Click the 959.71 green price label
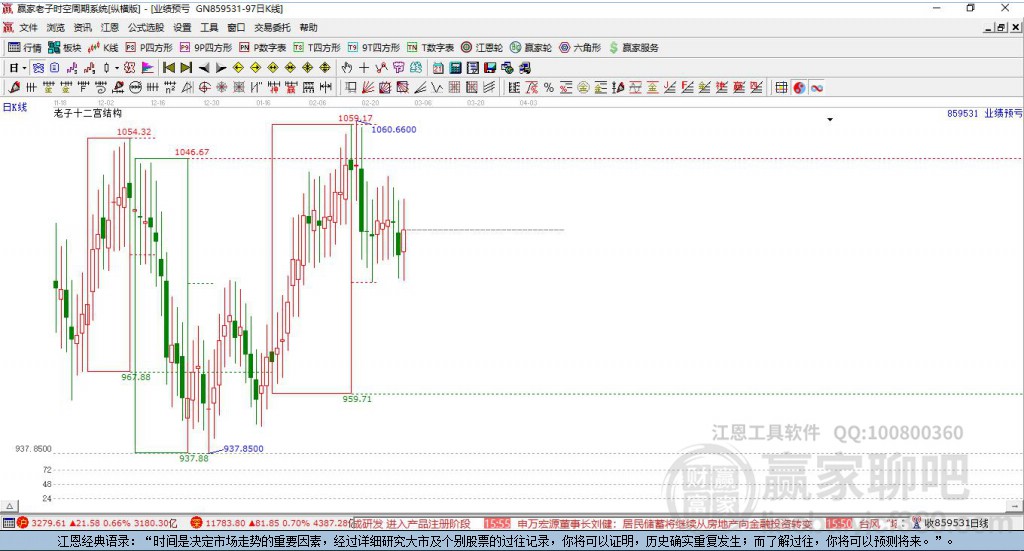 click(357, 399)
